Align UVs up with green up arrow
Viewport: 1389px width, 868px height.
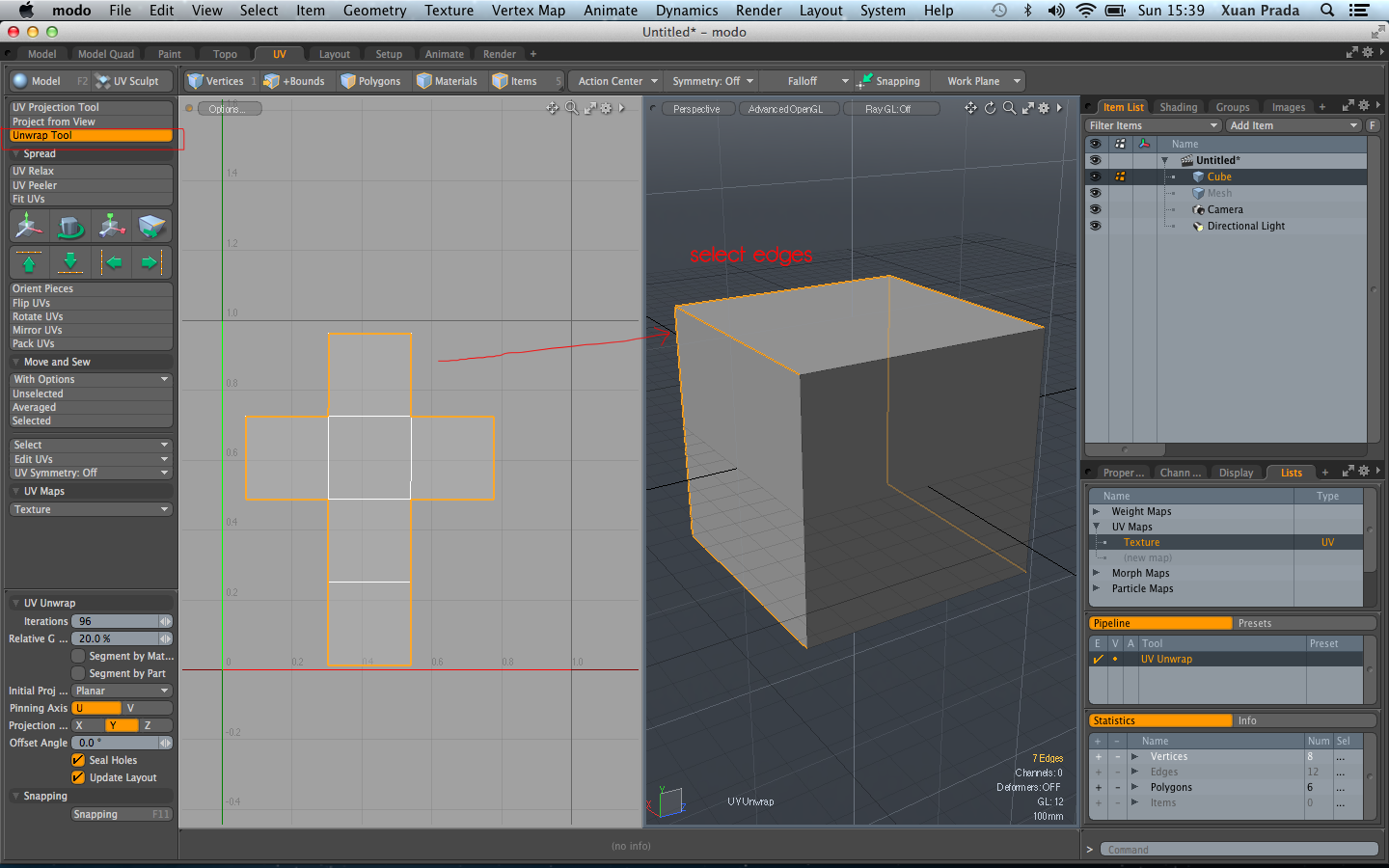[x=29, y=261]
